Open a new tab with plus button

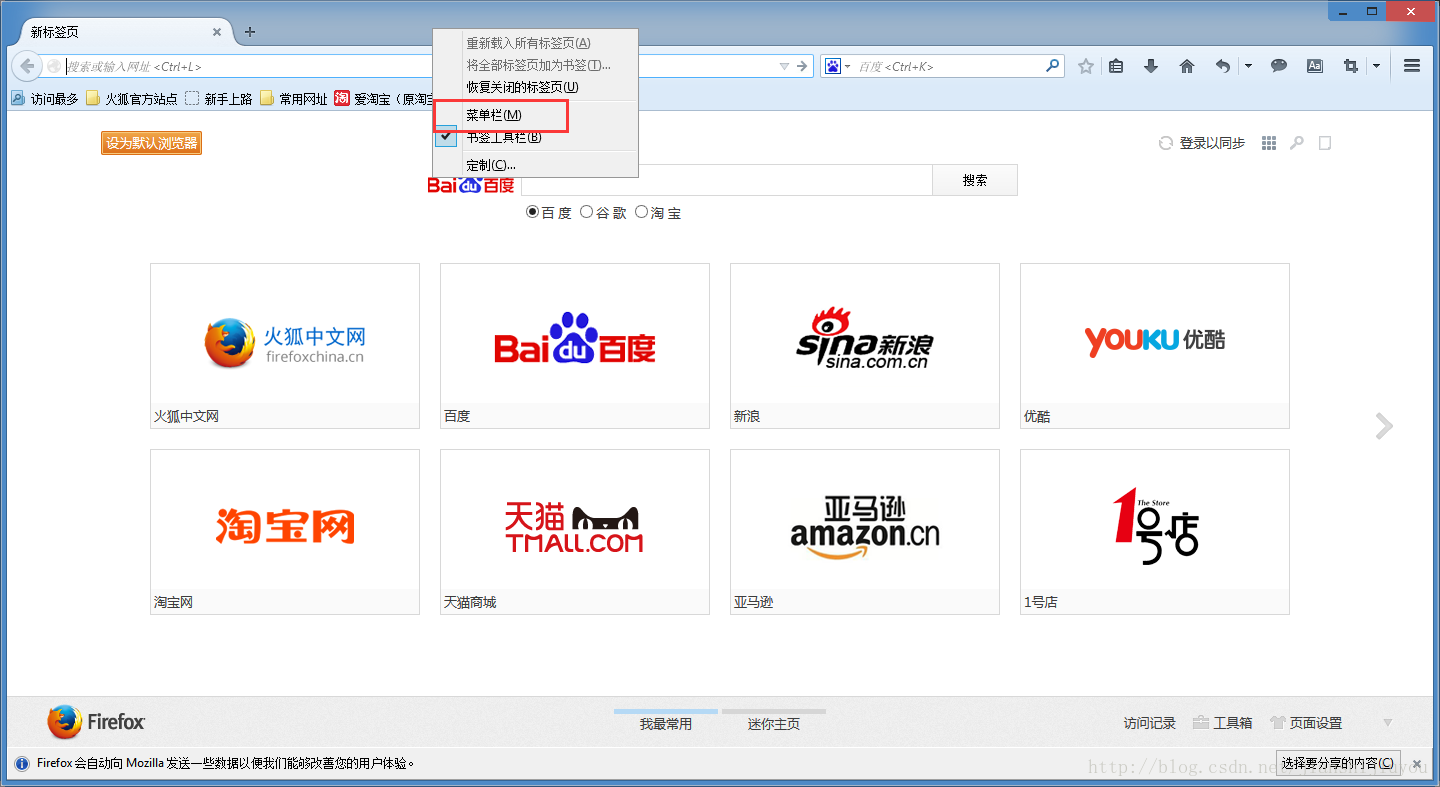[x=250, y=32]
